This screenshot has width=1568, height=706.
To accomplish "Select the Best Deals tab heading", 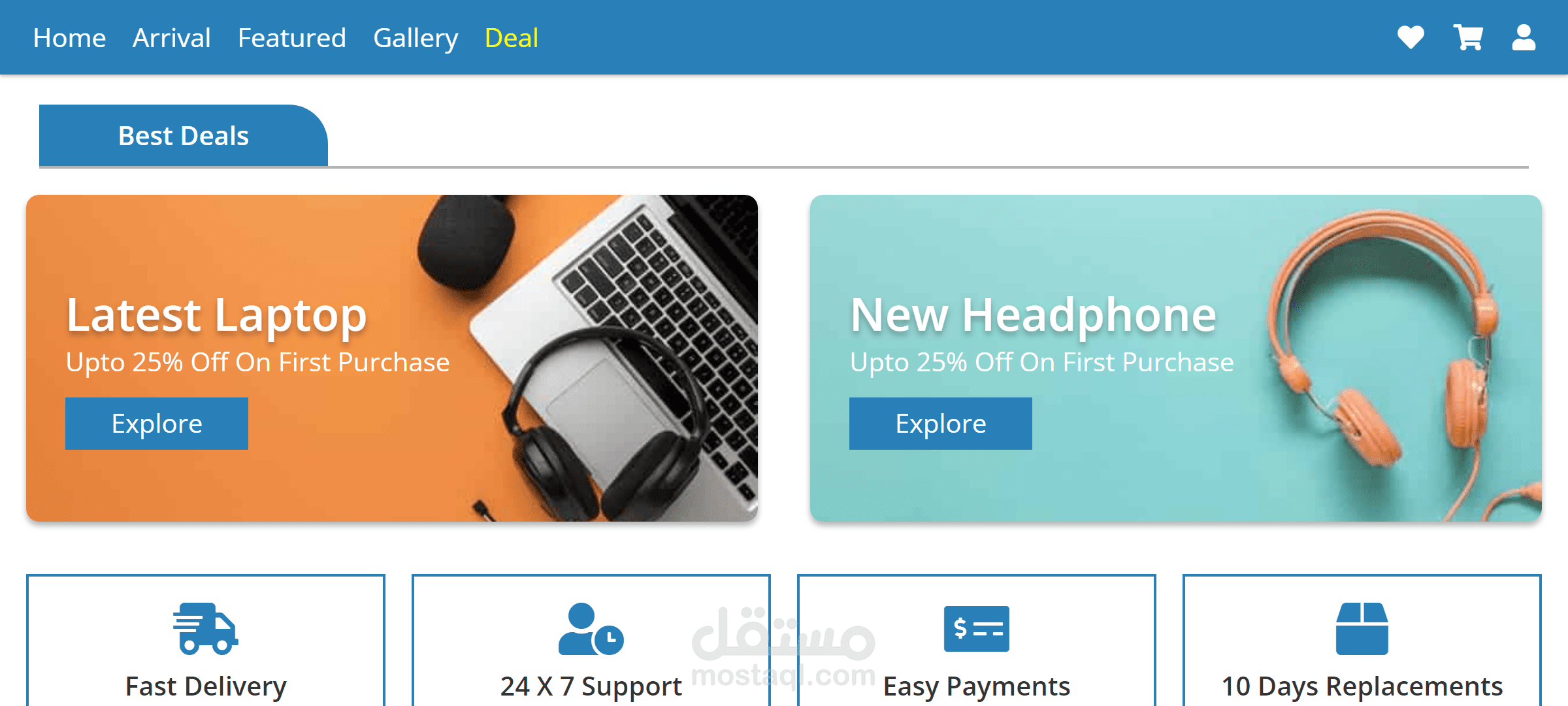I will (x=183, y=135).
